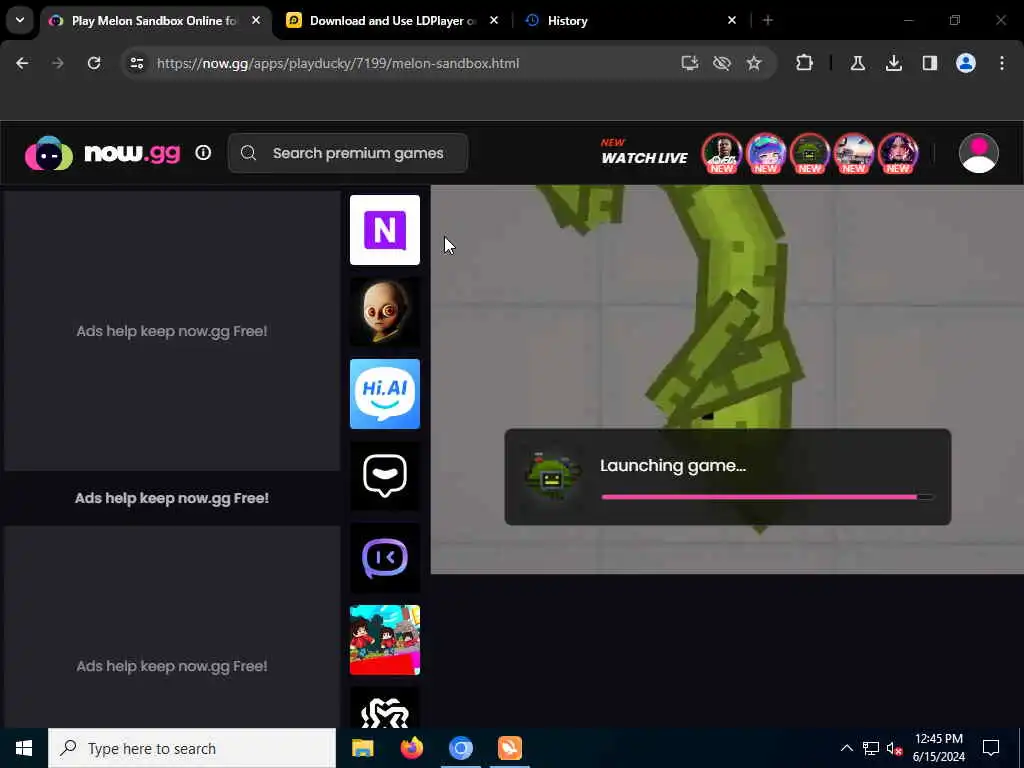This screenshot has height=768, width=1024.
Task: Open the purple N app icon
Action: click(x=385, y=230)
